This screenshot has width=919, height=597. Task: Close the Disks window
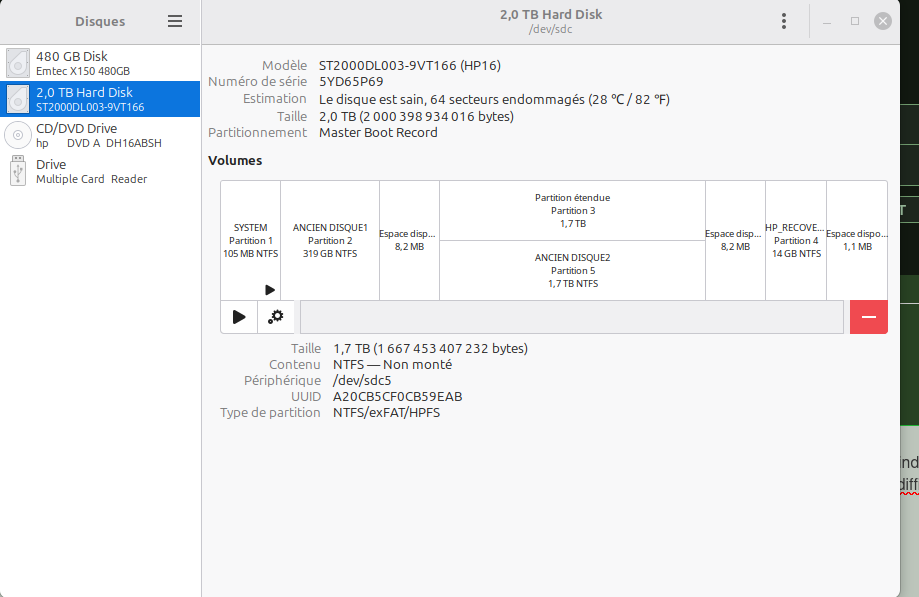pos(883,21)
